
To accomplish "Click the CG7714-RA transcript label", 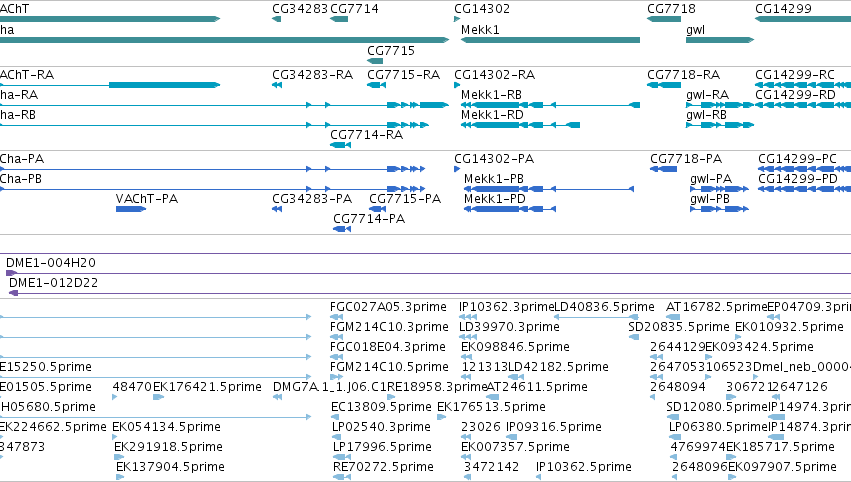I will pyautogui.click(x=366, y=135).
